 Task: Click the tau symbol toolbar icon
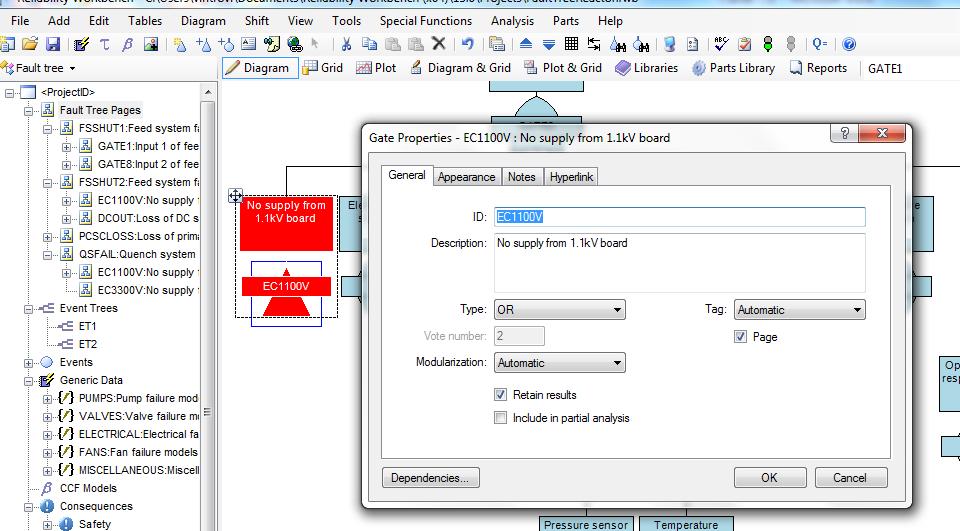tap(104, 44)
